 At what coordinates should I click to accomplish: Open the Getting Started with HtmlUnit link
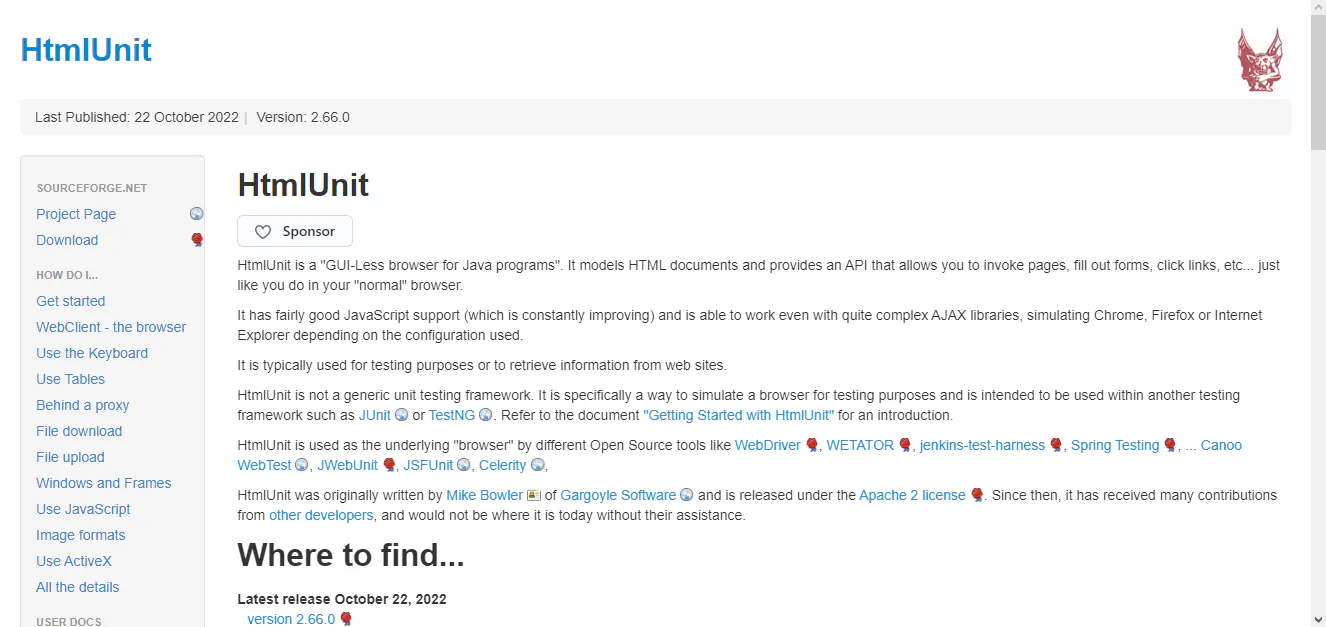click(x=738, y=414)
